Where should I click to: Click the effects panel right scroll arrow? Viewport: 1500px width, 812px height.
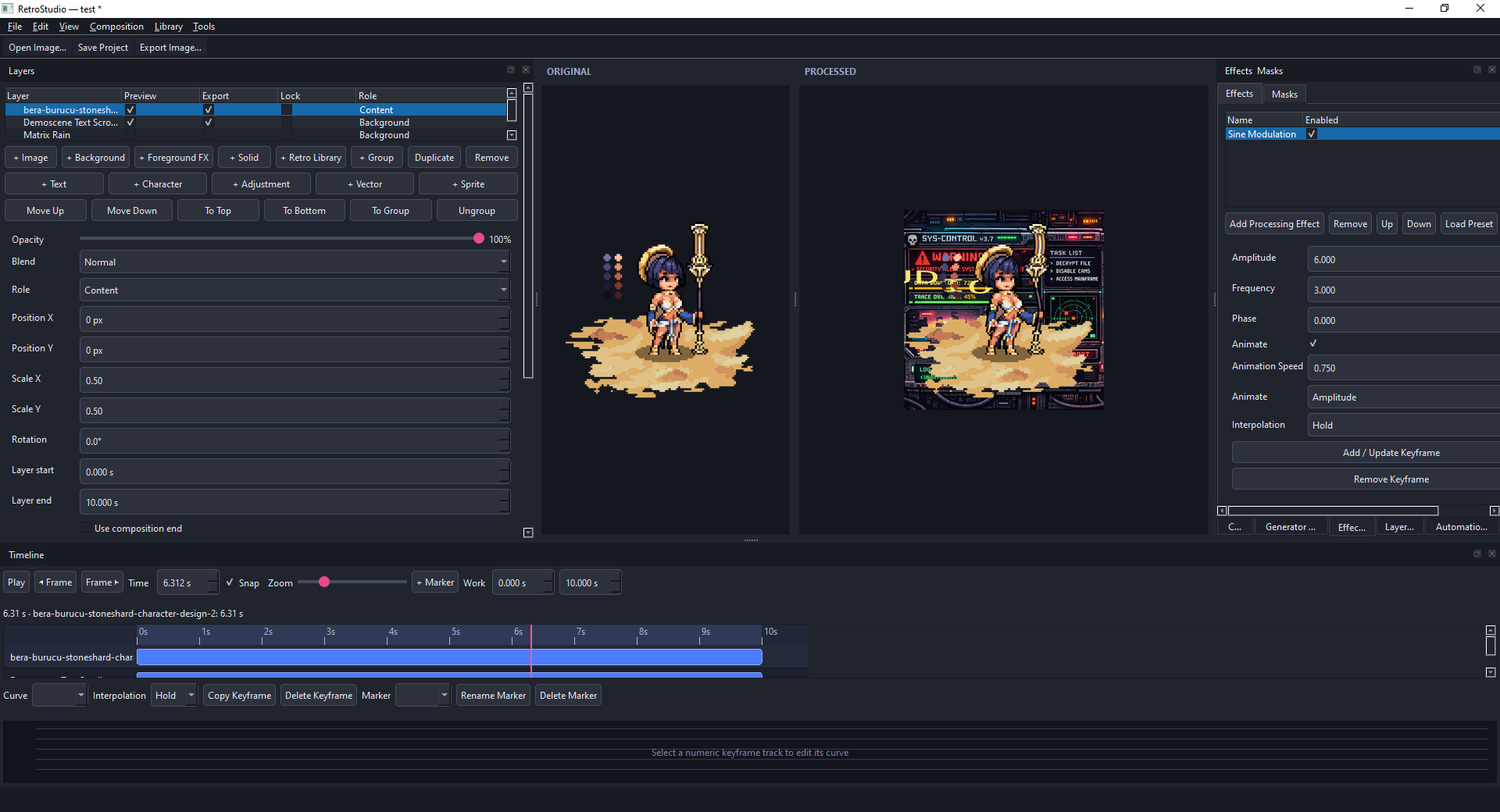click(x=1495, y=511)
